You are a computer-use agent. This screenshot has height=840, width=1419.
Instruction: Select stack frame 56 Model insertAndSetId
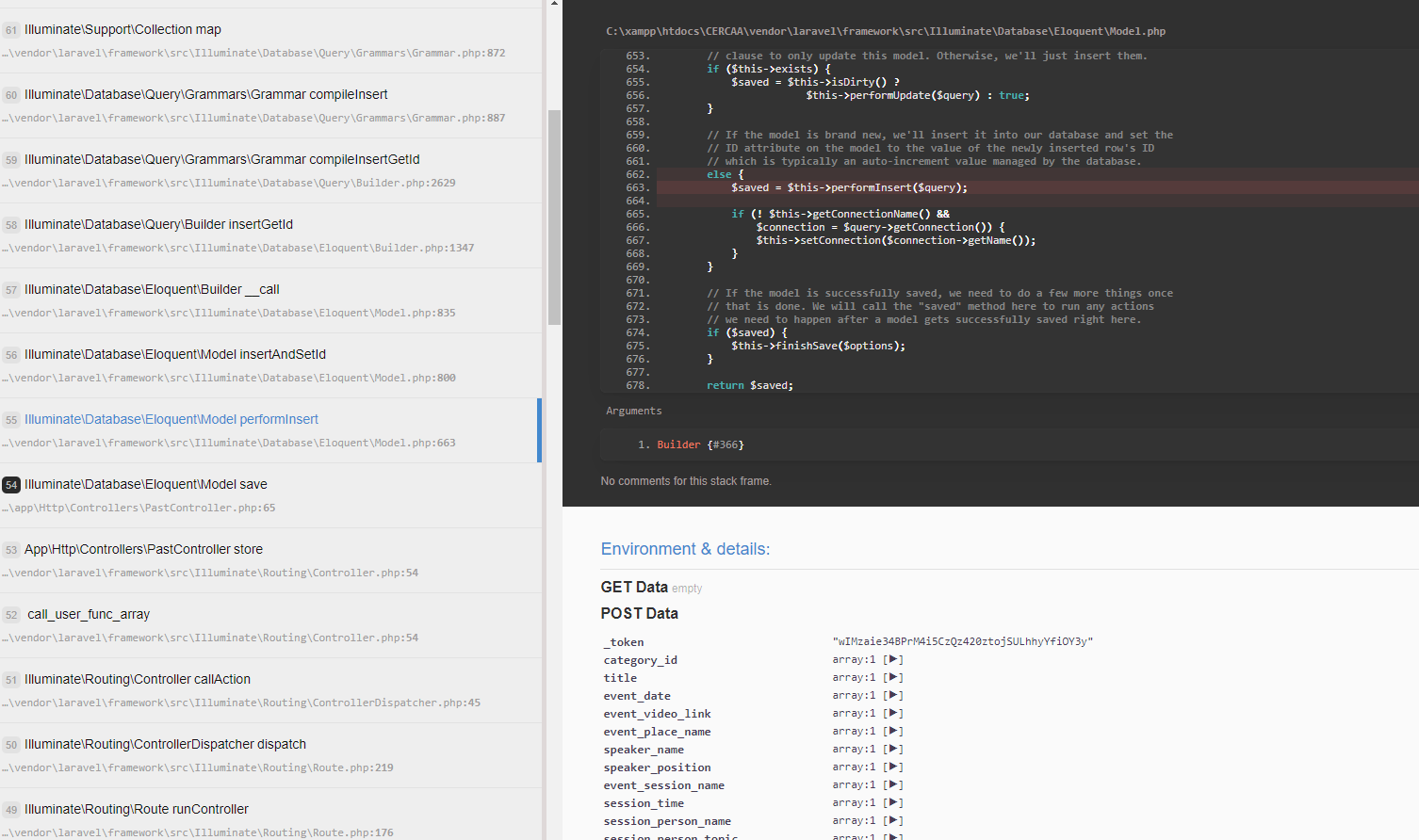[x=270, y=365]
